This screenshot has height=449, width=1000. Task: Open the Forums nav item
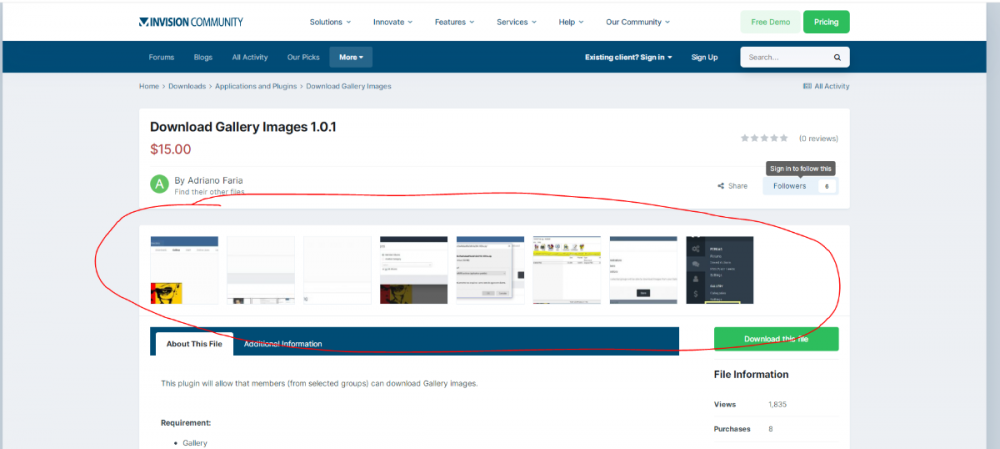click(x=161, y=57)
